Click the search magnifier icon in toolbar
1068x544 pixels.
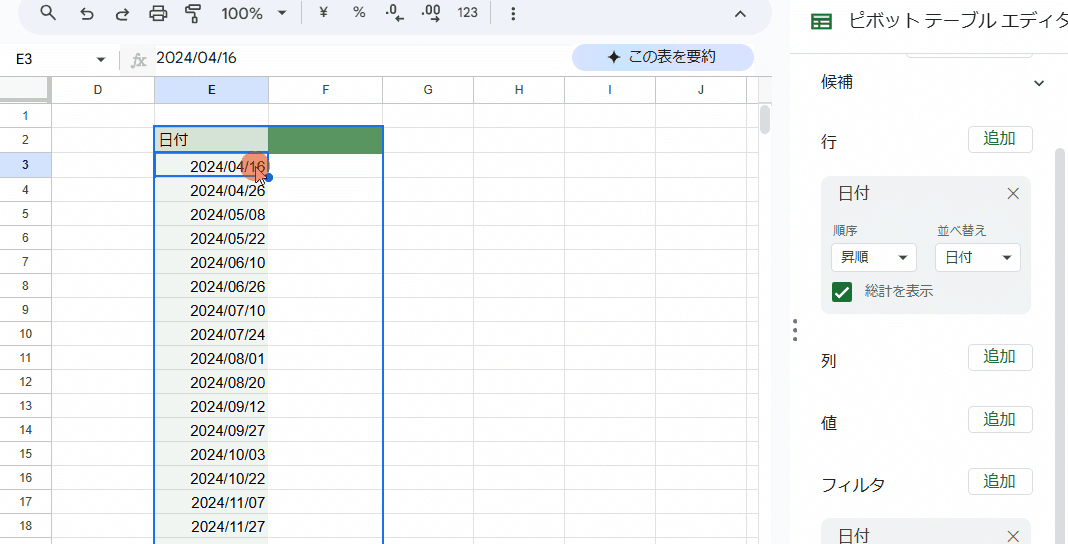(x=48, y=13)
